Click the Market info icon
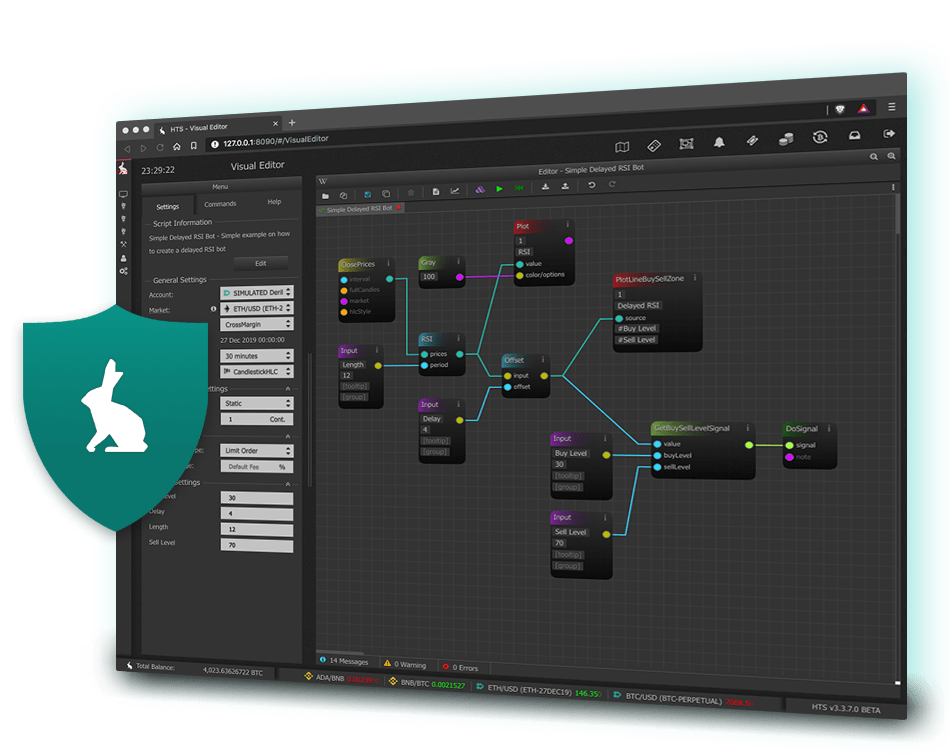 [x=213, y=309]
